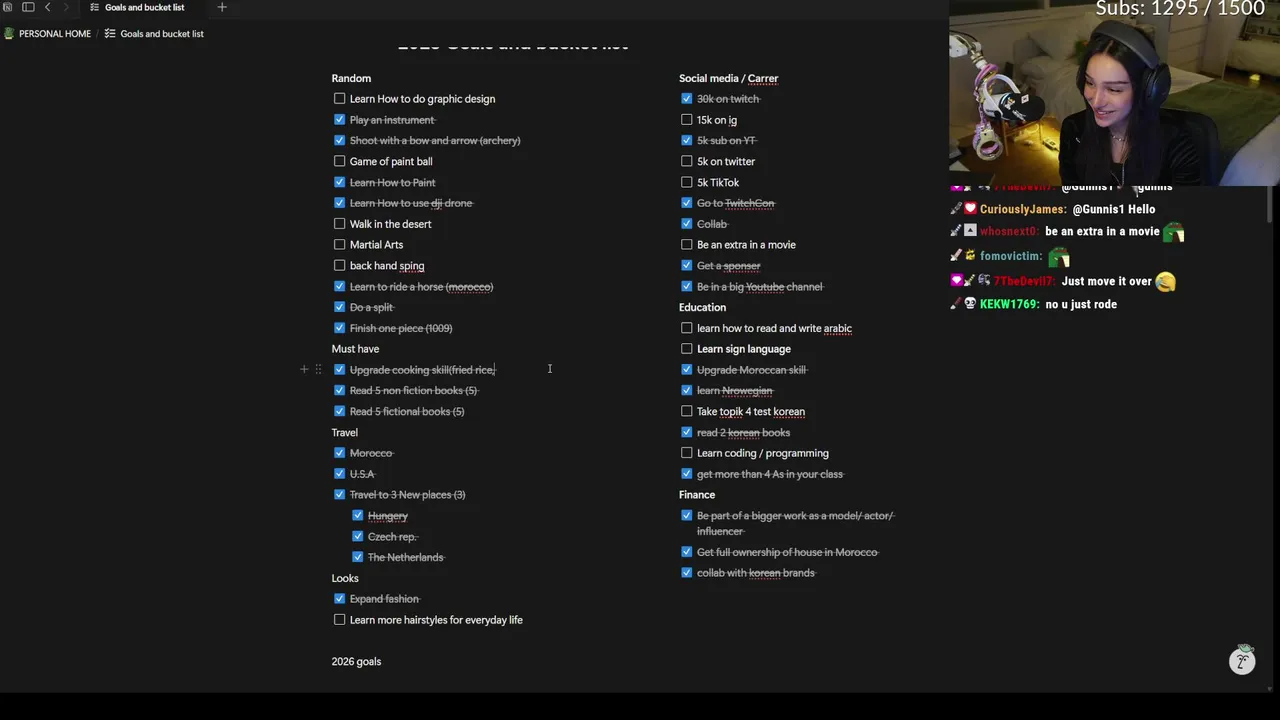Go forward with the right arrow
The width and height of the screenshot is (1280, 720).
click(66, 7)
